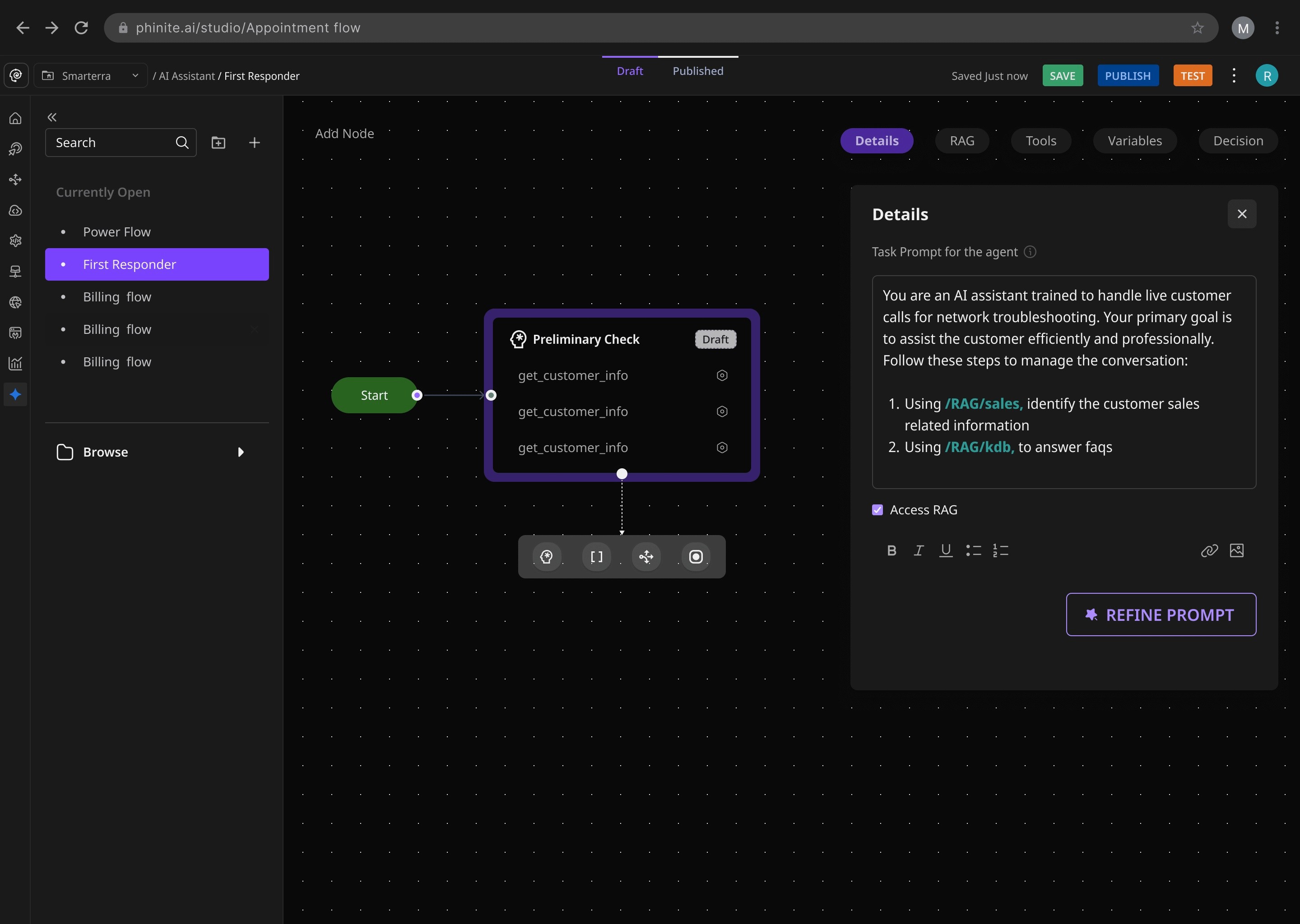Click the insert image icon

tap(1236, 550)
